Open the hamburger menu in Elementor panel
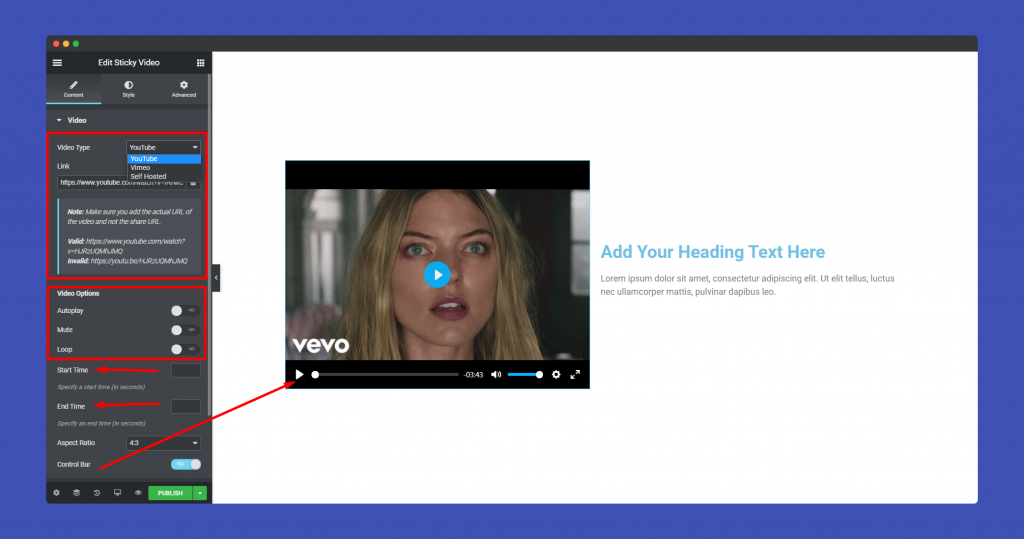This screenshot has width=1024, height=539. pos(57,63)
